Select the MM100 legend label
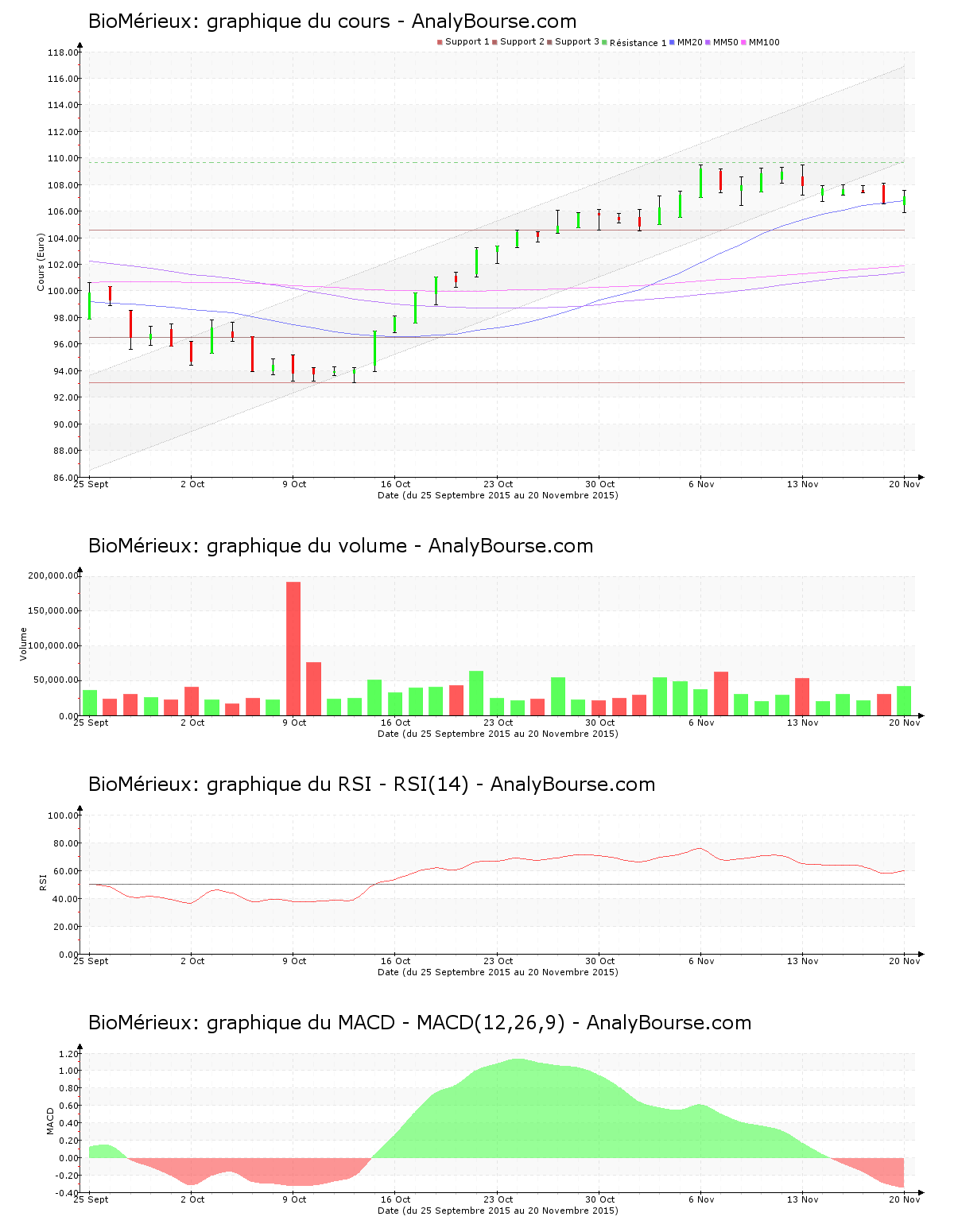954x1232 pixels. coord(765,42)
